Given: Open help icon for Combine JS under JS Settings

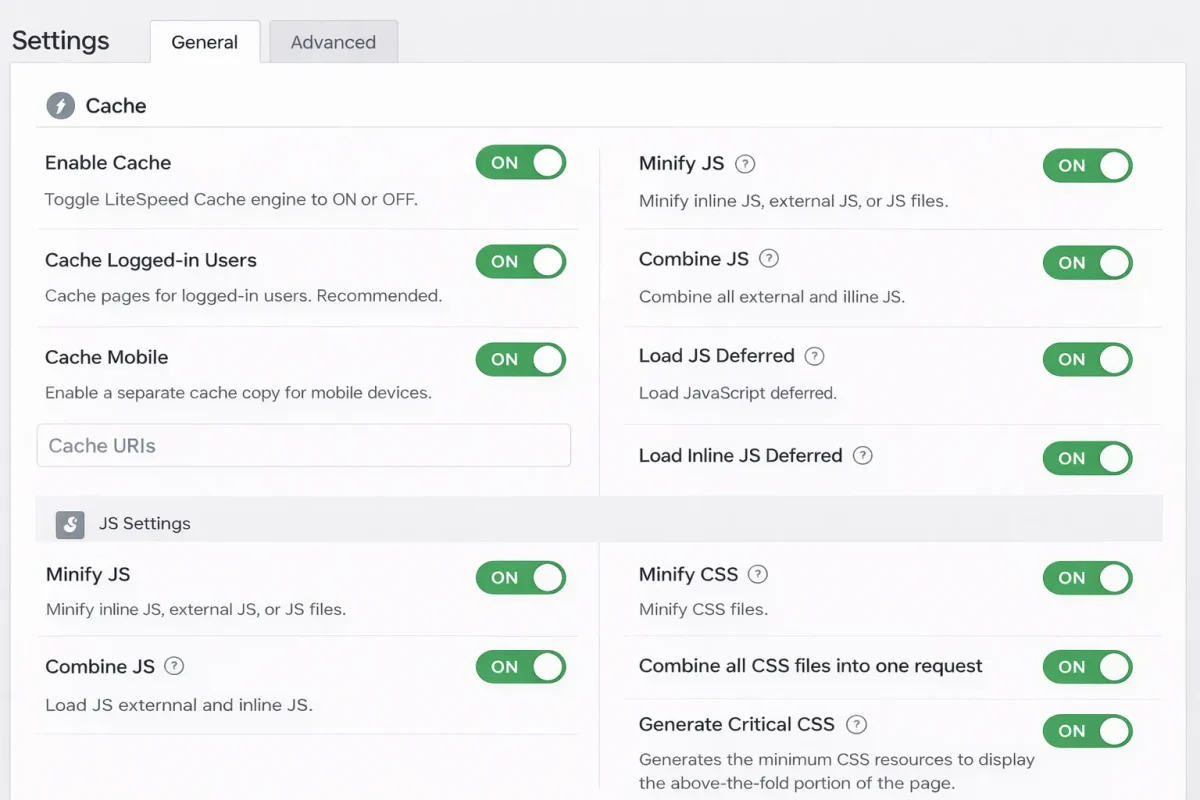Looking at the screenshot, I should pos(174,667).
